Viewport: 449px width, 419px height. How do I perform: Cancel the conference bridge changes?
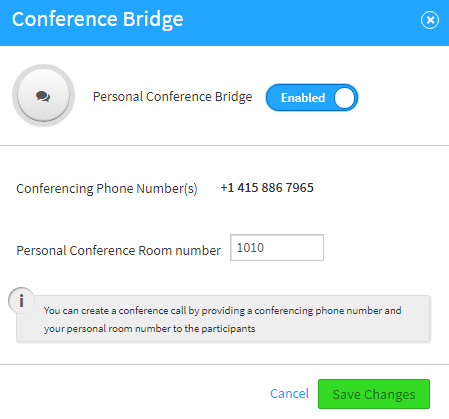[x=289, y=394]
